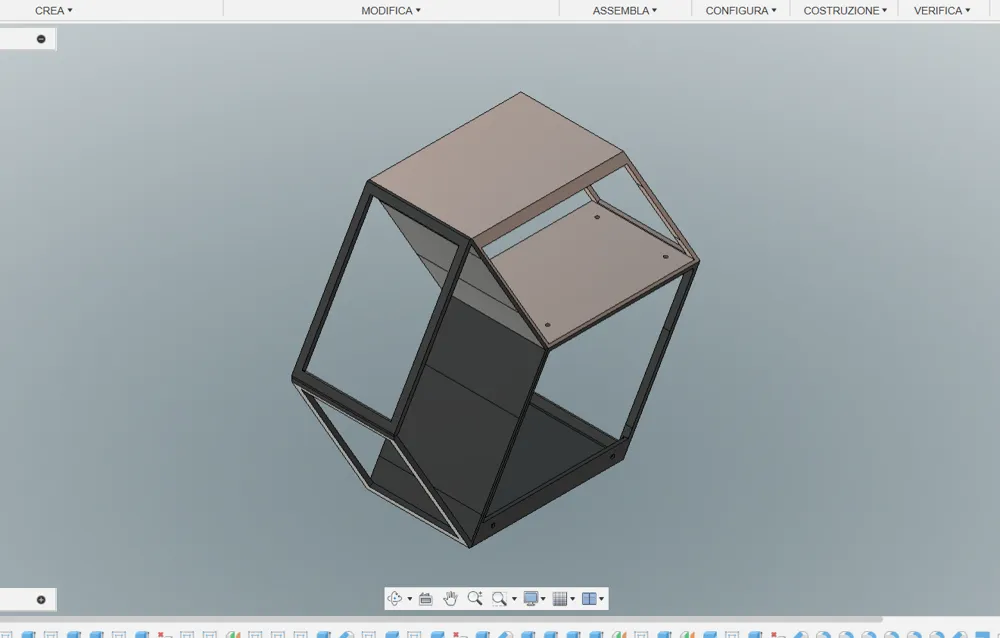Expand the Grid and Snaps dropdown arrow
Viewport: 1000px width, 638px height.
click(x=573, y=599)
